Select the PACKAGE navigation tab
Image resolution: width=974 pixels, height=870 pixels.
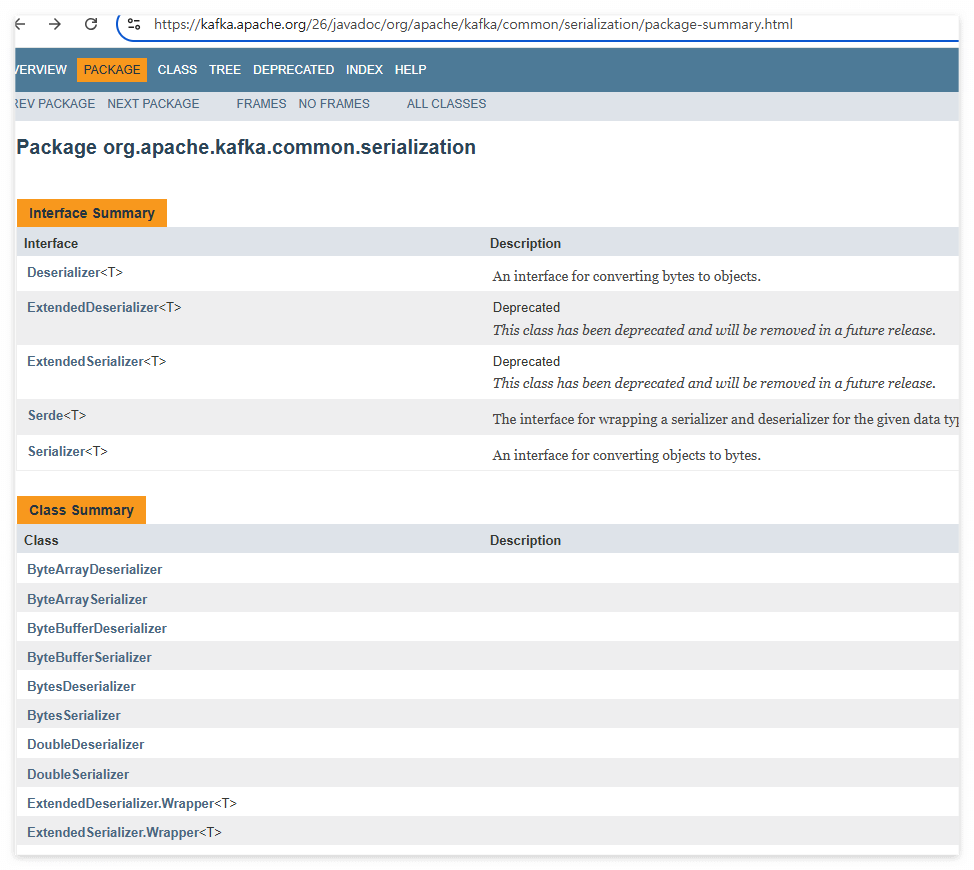(x=112, y=70)
